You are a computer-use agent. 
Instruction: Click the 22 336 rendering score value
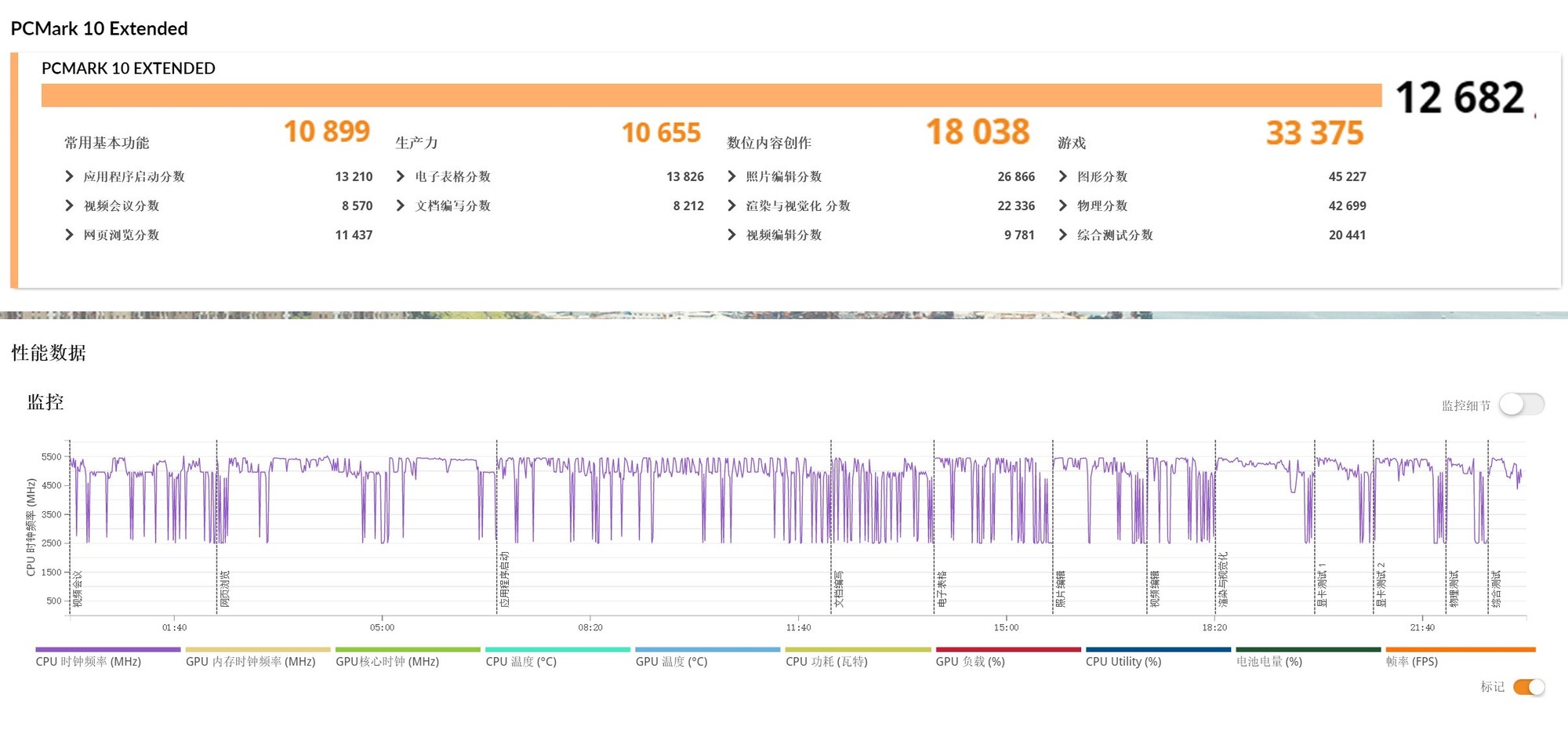pos(1016,205)
